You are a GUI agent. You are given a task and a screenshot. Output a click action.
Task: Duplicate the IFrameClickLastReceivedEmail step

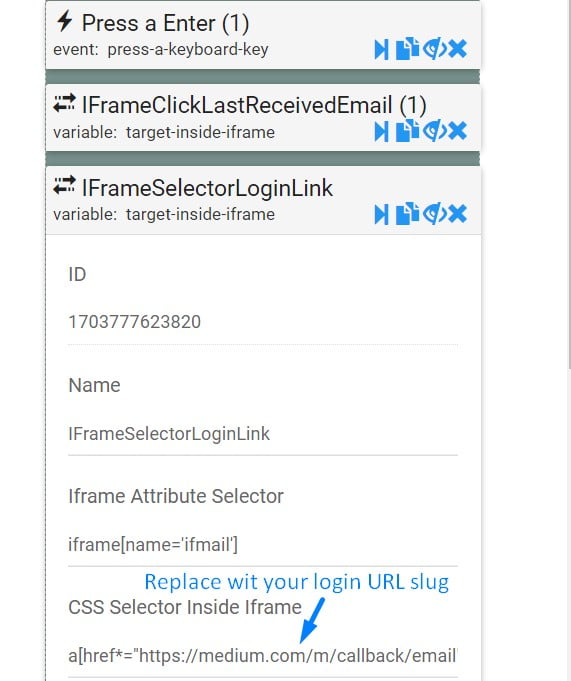coord(407,131)
